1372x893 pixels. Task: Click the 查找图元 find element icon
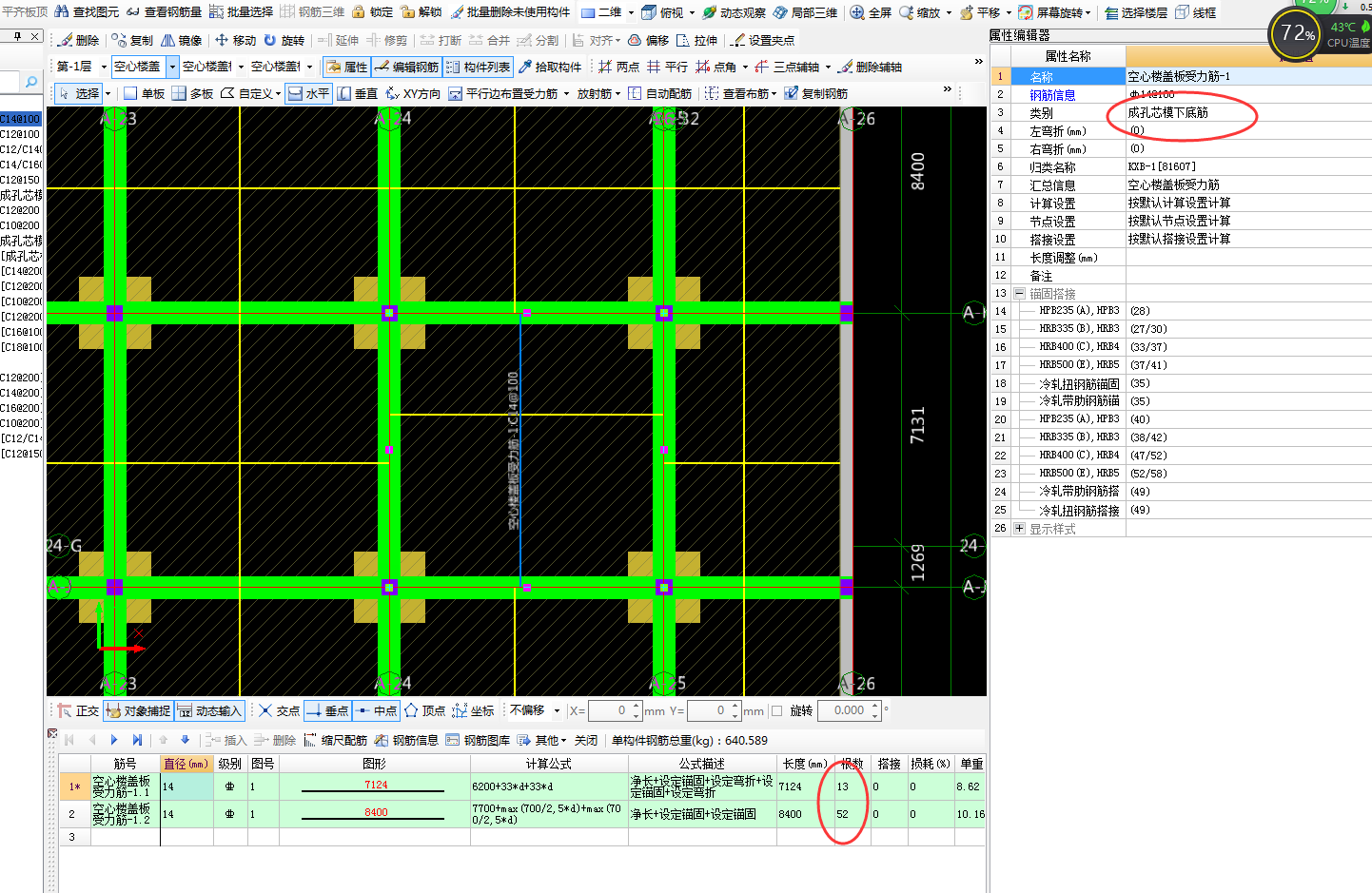87,12
